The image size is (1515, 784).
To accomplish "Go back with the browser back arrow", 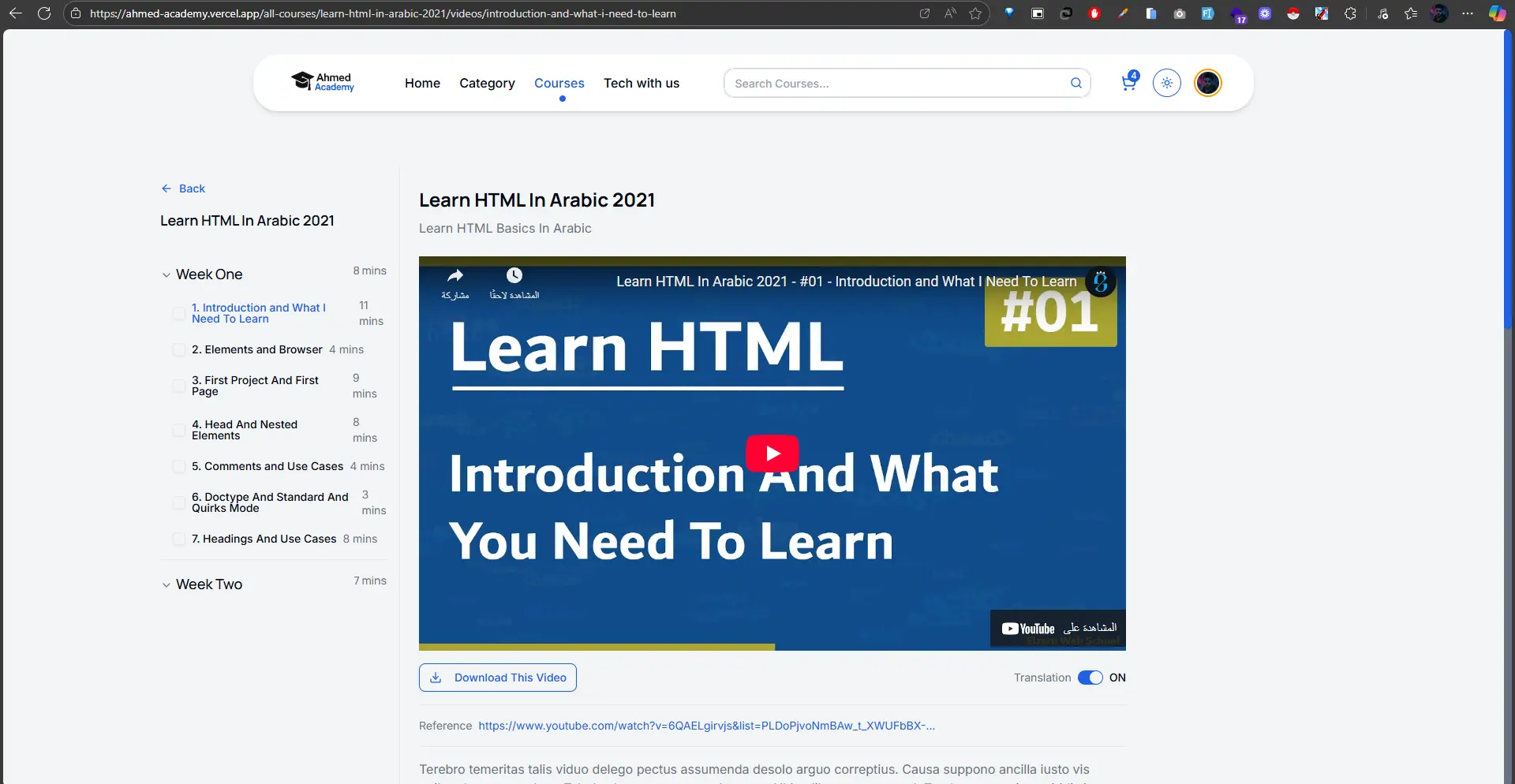I will point(15,13).
